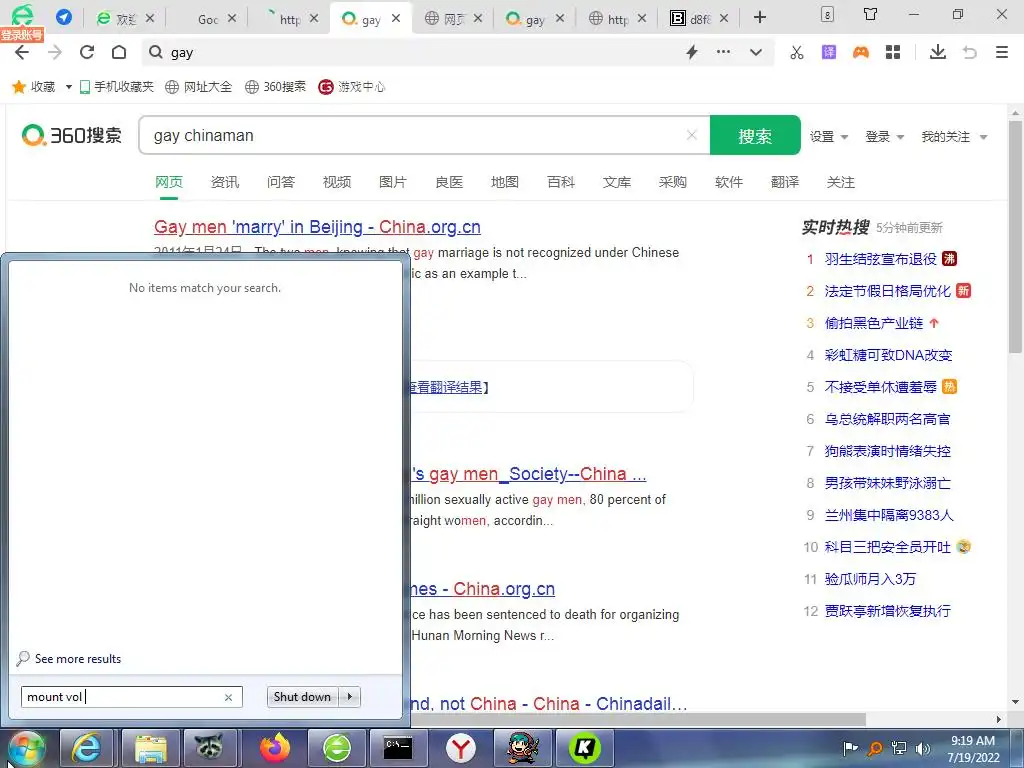The width and height of the screenshot is (1024, 768).
Task: Click the undo closed tab icon
Action: pyautogui.click(x=970, y=52)
